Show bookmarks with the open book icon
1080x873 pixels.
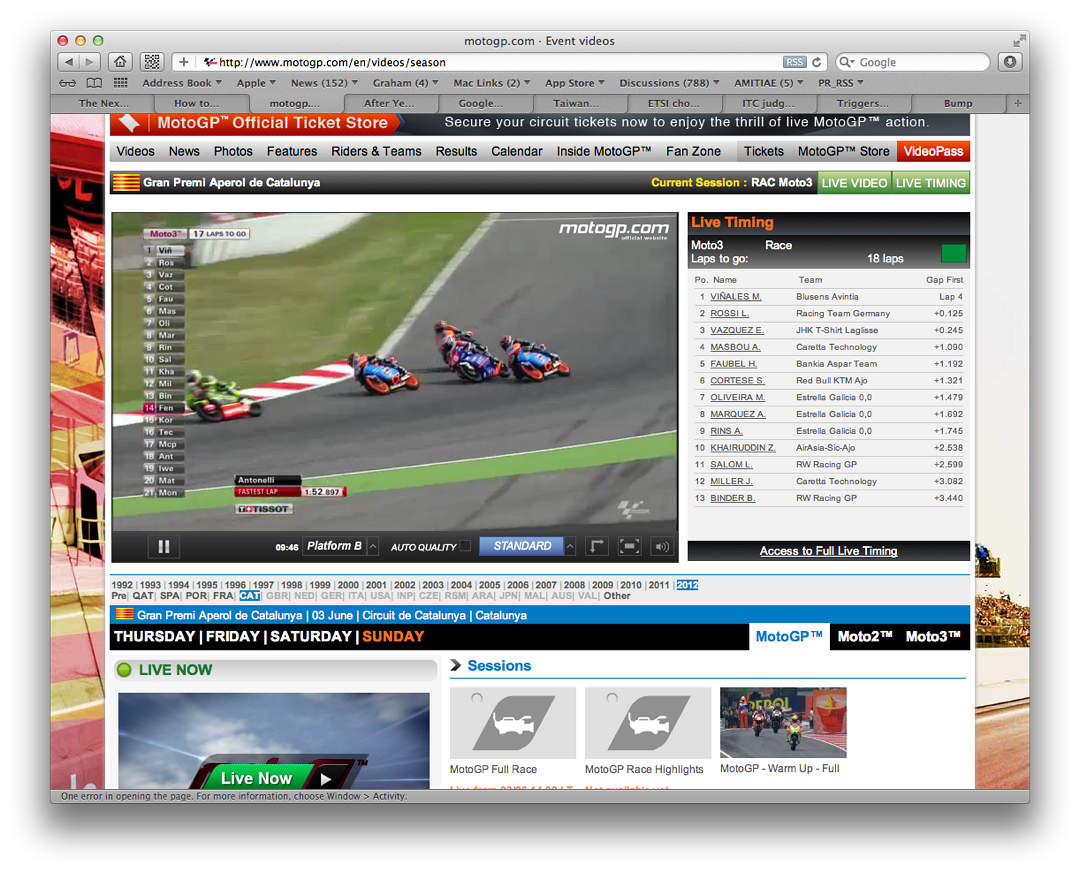[x=94, y=83]
